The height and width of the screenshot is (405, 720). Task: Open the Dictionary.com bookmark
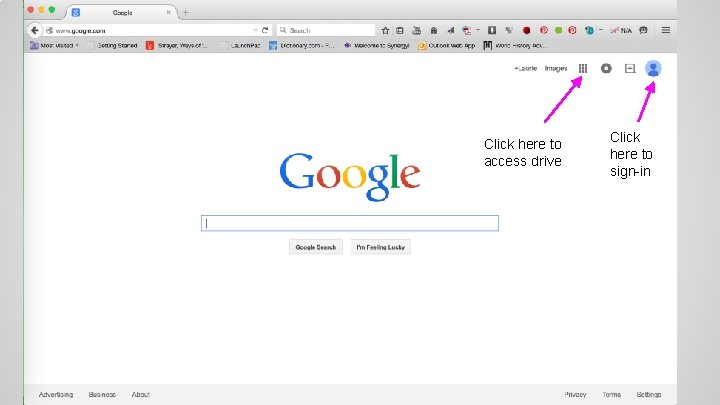click(302, 45)
